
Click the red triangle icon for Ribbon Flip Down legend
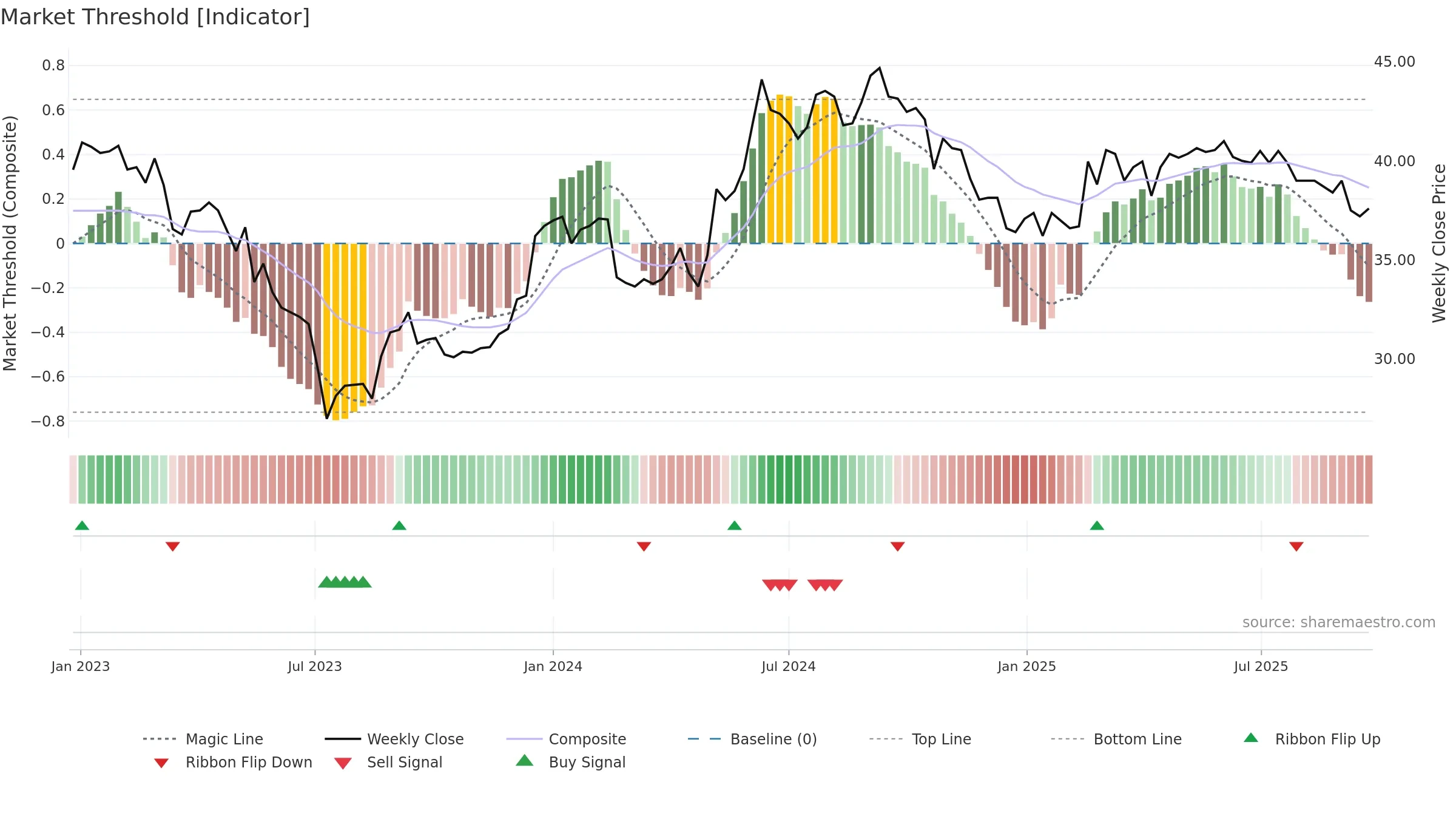(x=161, y=763)
